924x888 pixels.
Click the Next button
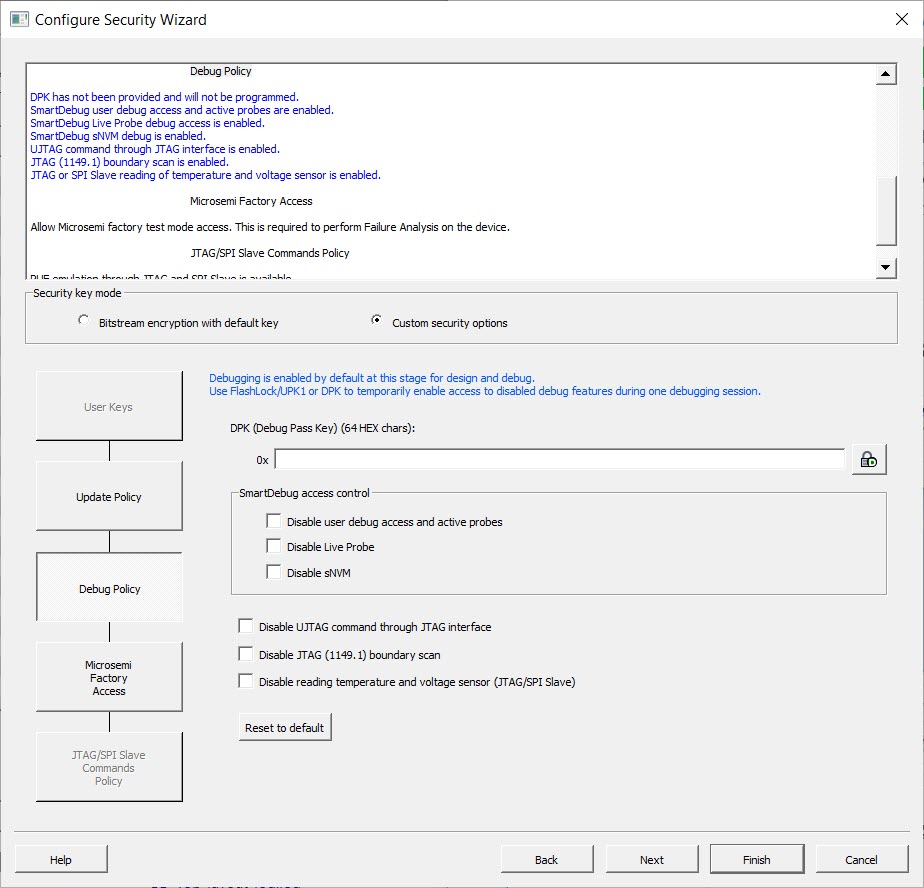[x=651, y=859]
